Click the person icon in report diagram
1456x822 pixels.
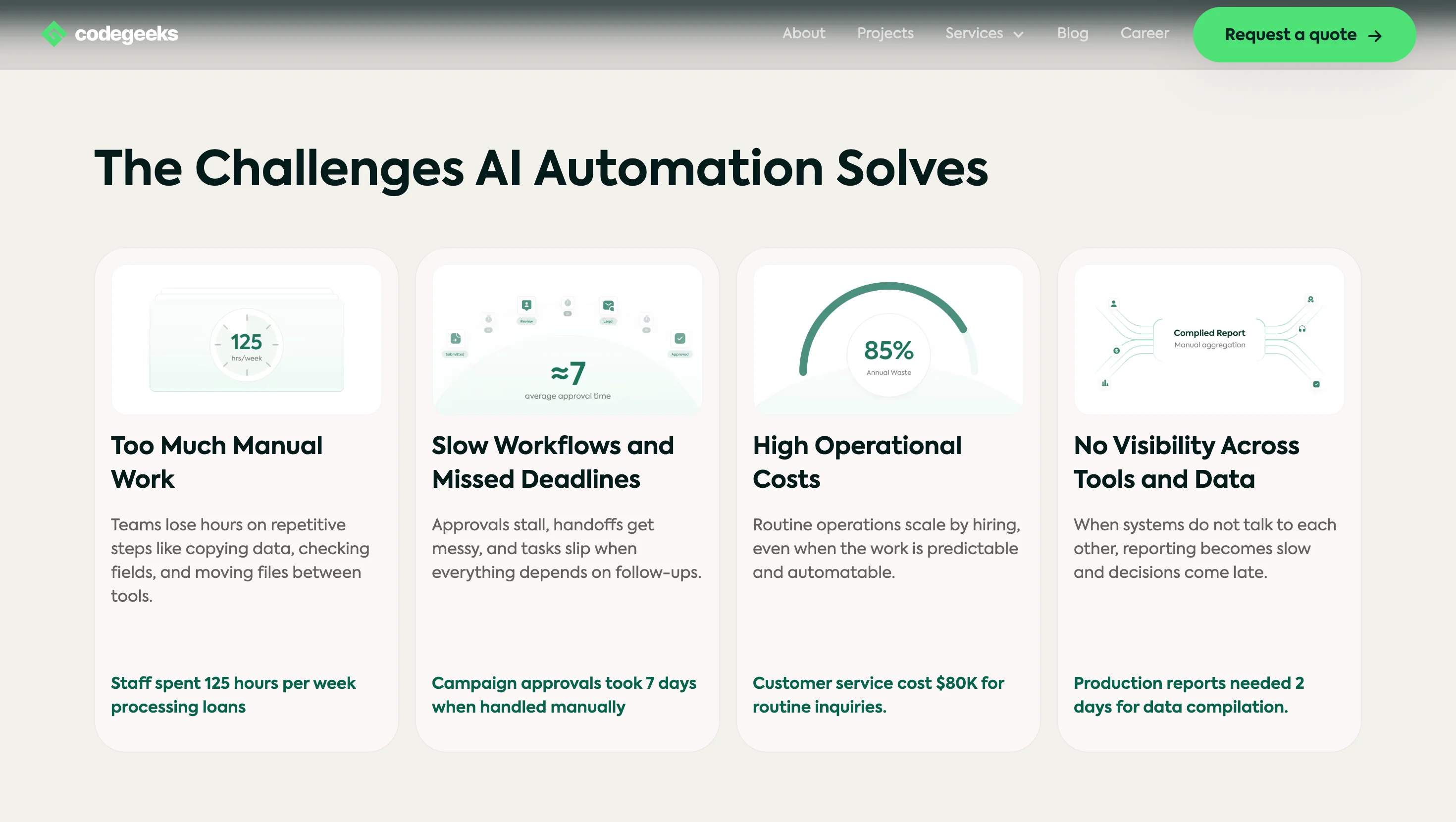click(x=1113, y=304)
